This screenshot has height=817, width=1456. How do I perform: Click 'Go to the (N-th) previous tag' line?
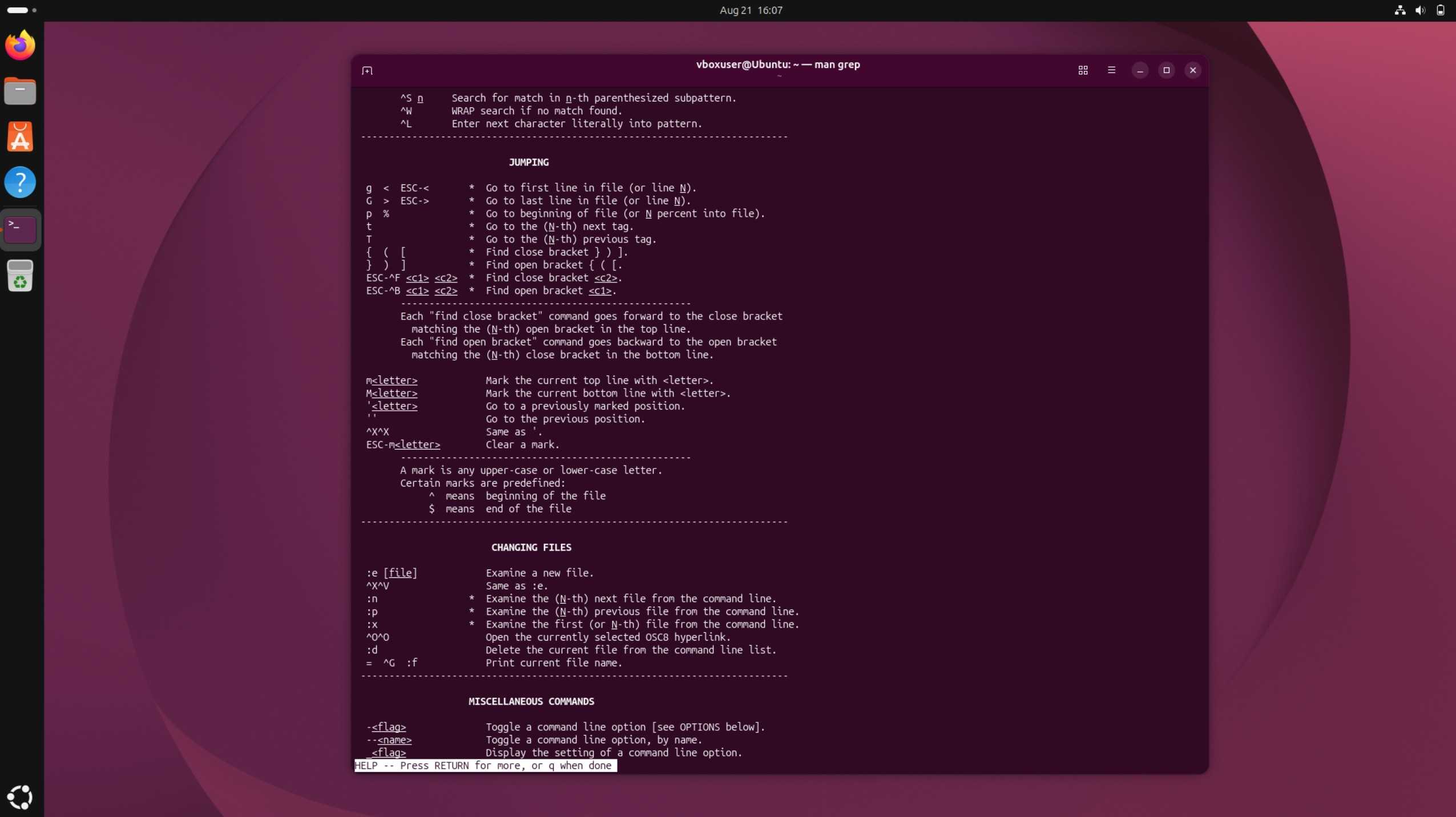(571, 239)
